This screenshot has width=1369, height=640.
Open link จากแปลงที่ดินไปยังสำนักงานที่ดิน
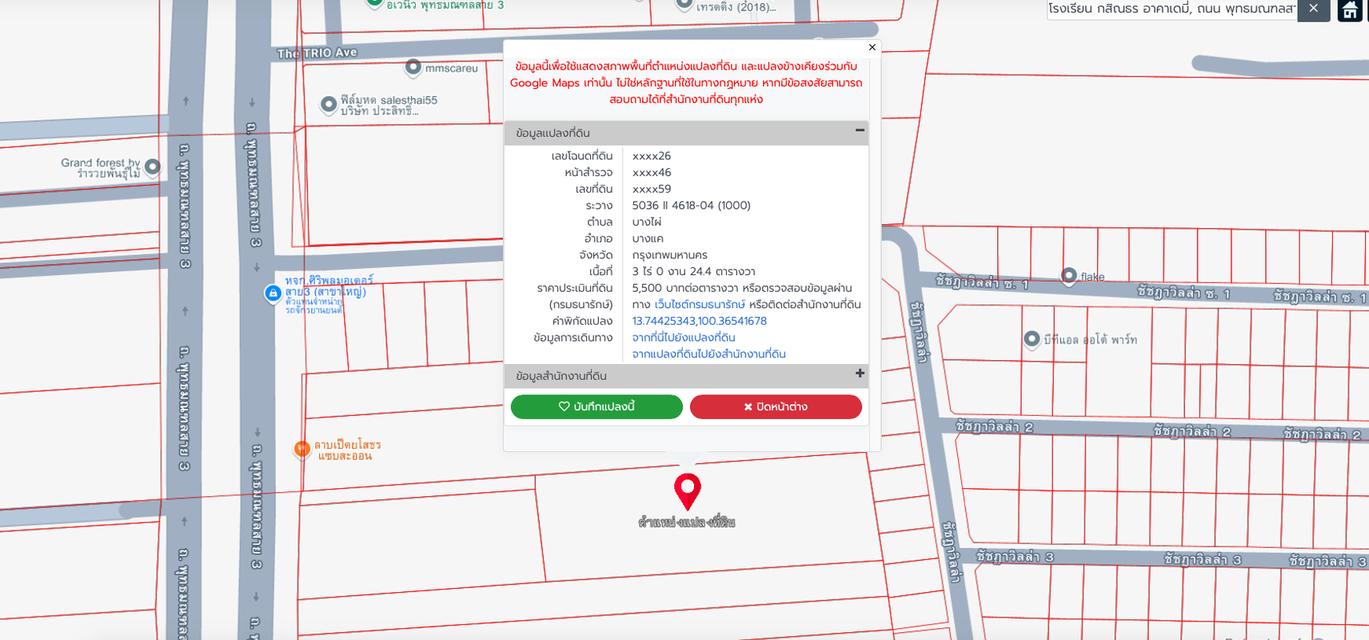coord(709,354)
